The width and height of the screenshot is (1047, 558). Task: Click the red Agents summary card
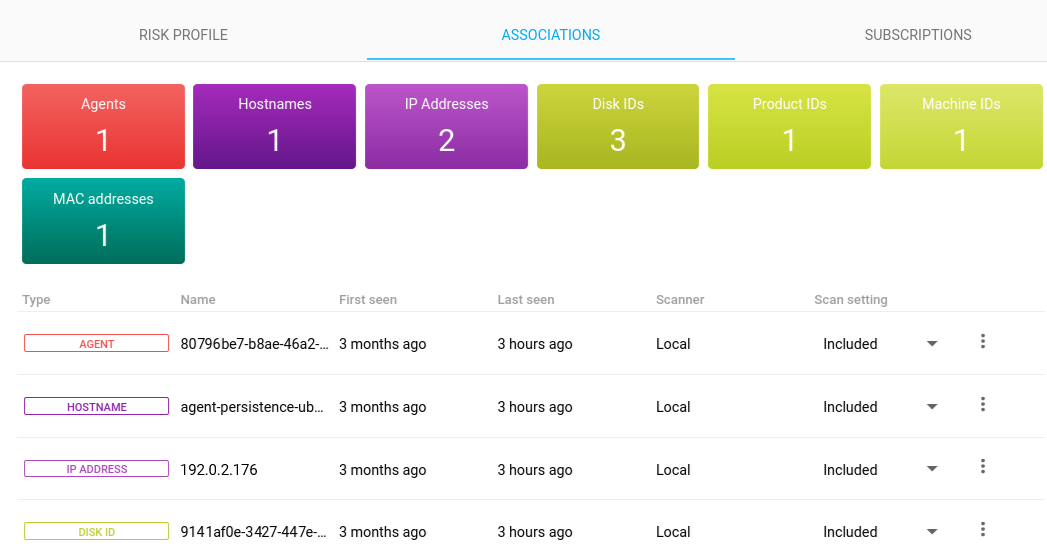point(103,126)
